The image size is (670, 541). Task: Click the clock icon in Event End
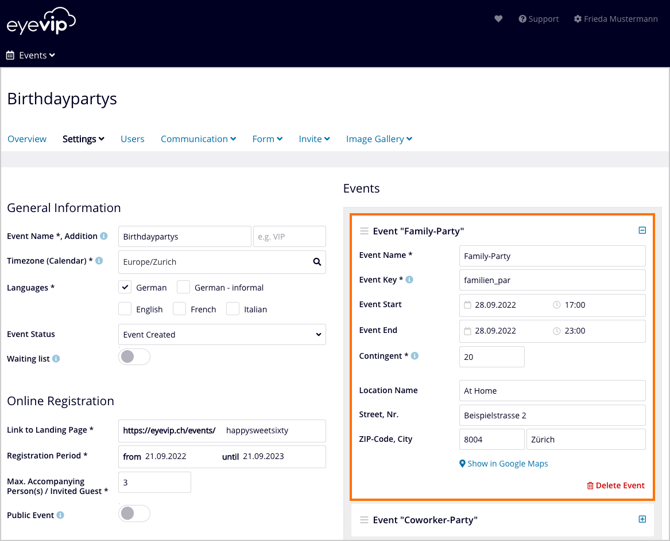click(557, 331)
